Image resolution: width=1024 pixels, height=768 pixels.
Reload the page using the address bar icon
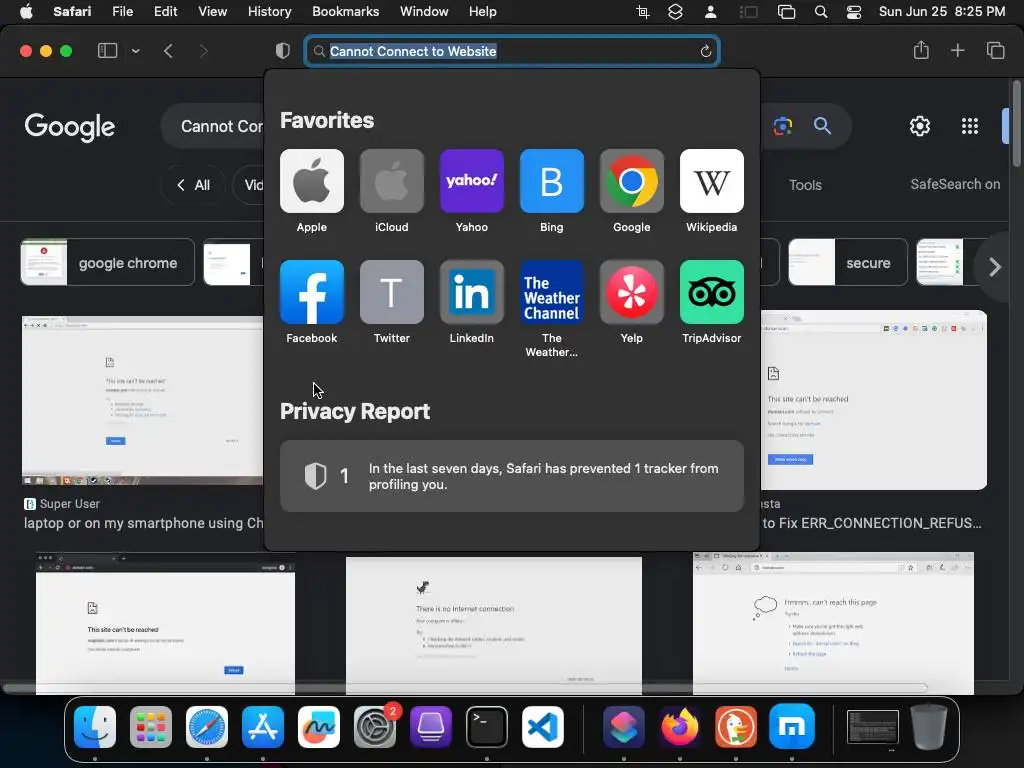pyautogui.click(x=705, y=51)
